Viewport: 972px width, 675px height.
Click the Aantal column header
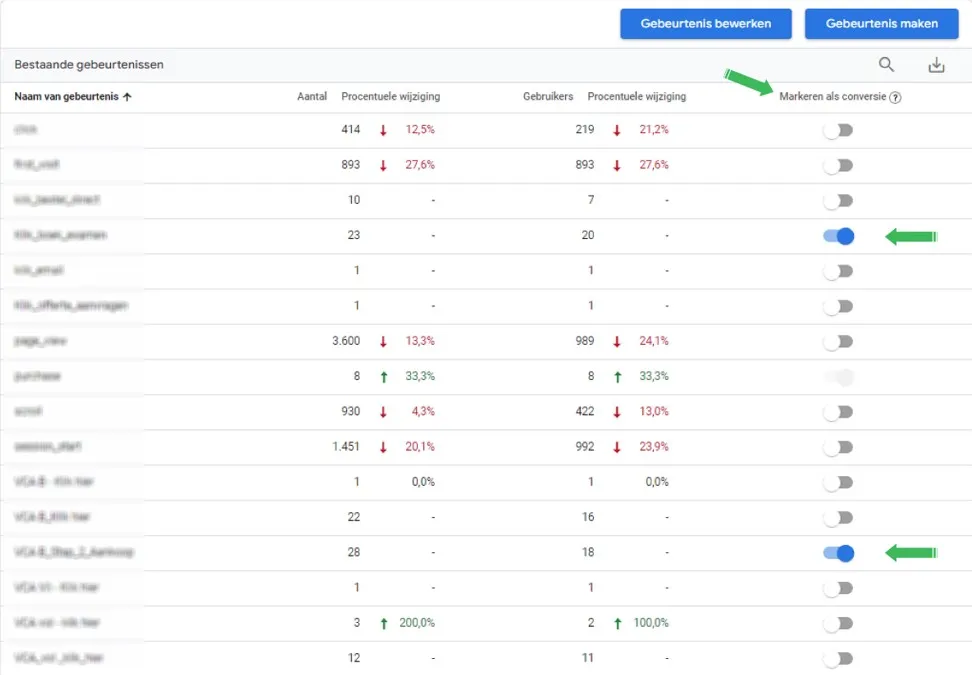[x=312, y=97]
